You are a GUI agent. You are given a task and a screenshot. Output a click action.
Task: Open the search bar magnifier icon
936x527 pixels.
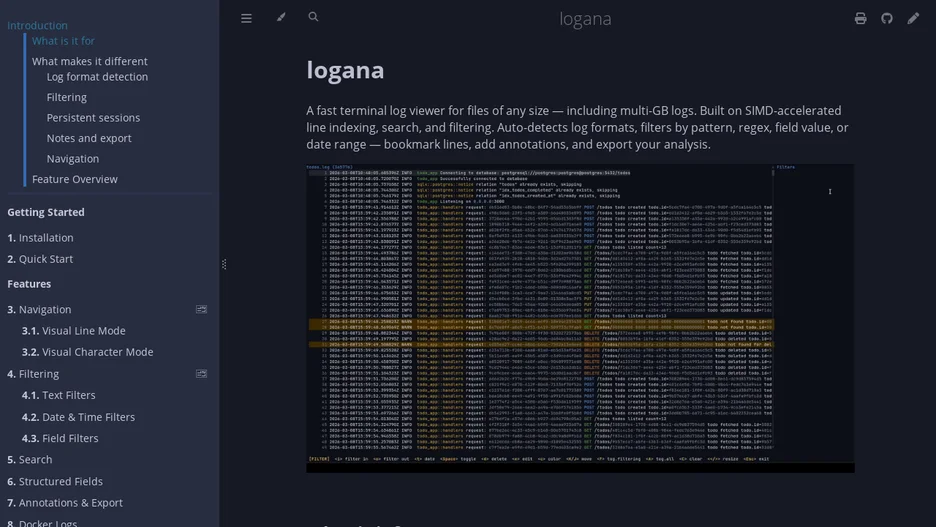click(313, 17)
